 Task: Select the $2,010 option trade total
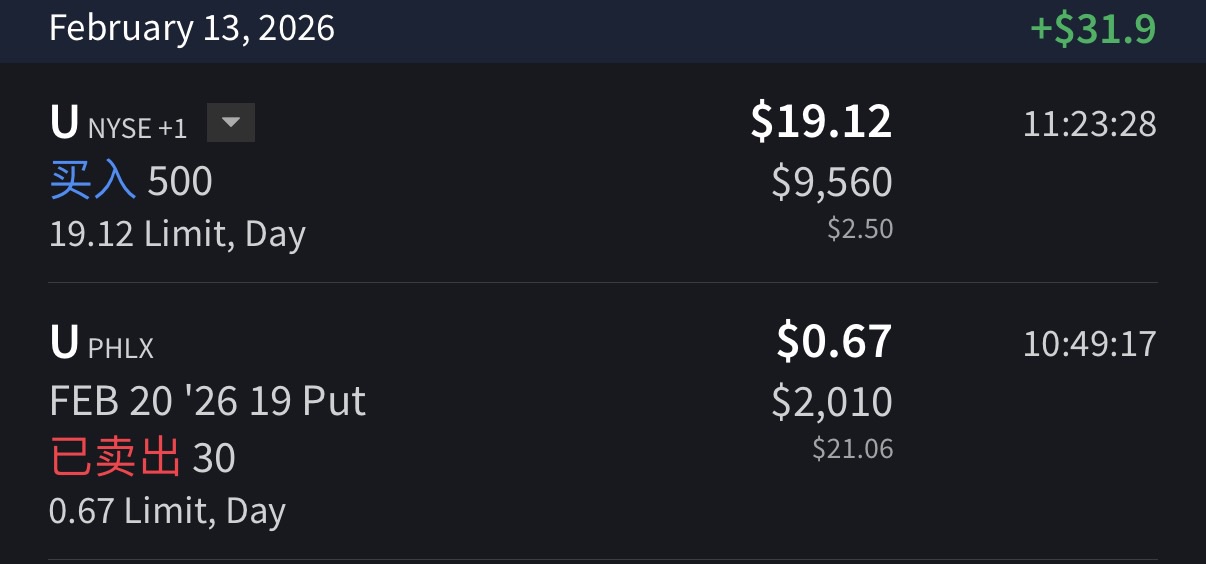tap(832, 402)
